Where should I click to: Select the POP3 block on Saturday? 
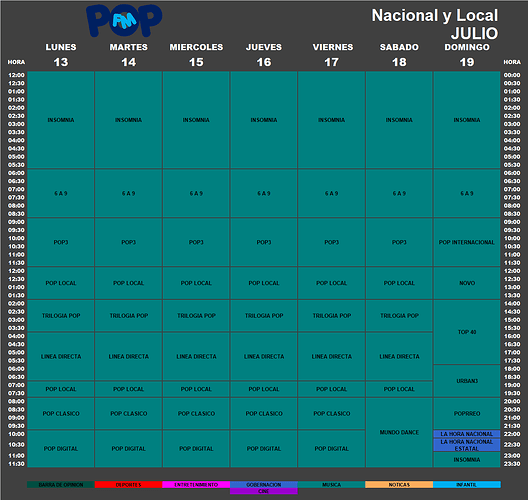pyautogui.click(x=399, y=242)
